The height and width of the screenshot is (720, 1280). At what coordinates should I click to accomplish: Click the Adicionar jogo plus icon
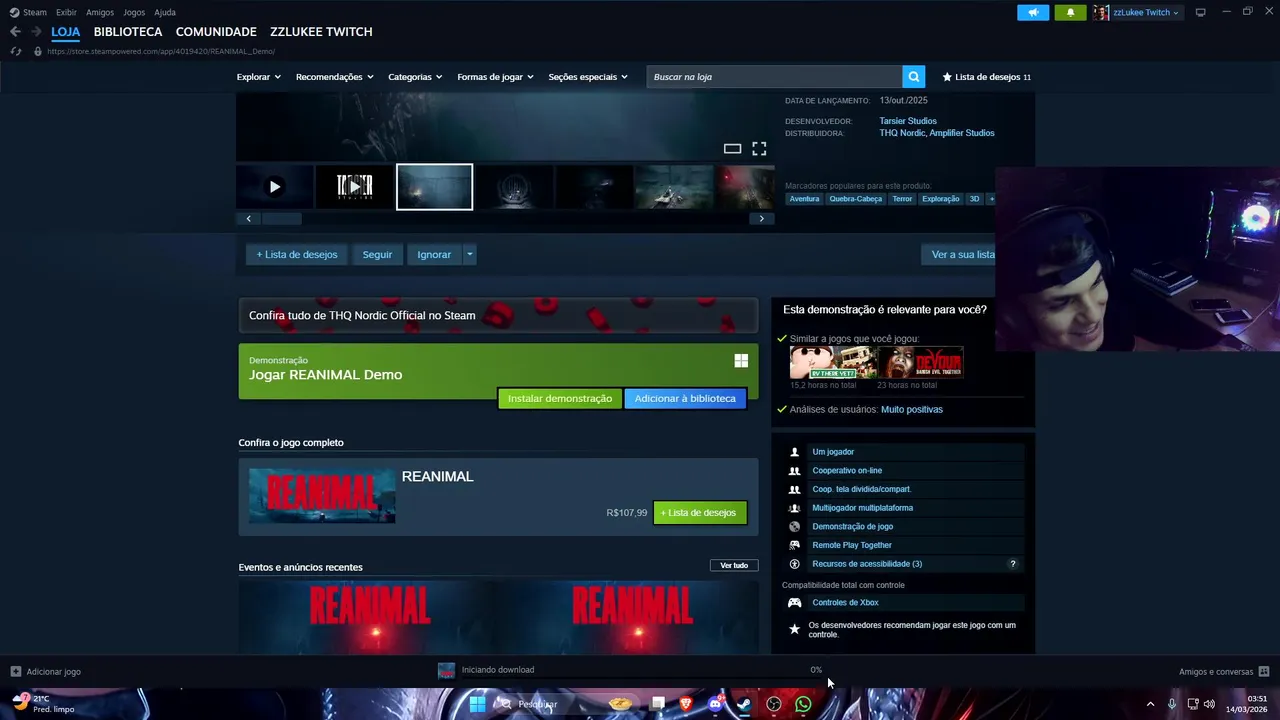click(15, 672)
